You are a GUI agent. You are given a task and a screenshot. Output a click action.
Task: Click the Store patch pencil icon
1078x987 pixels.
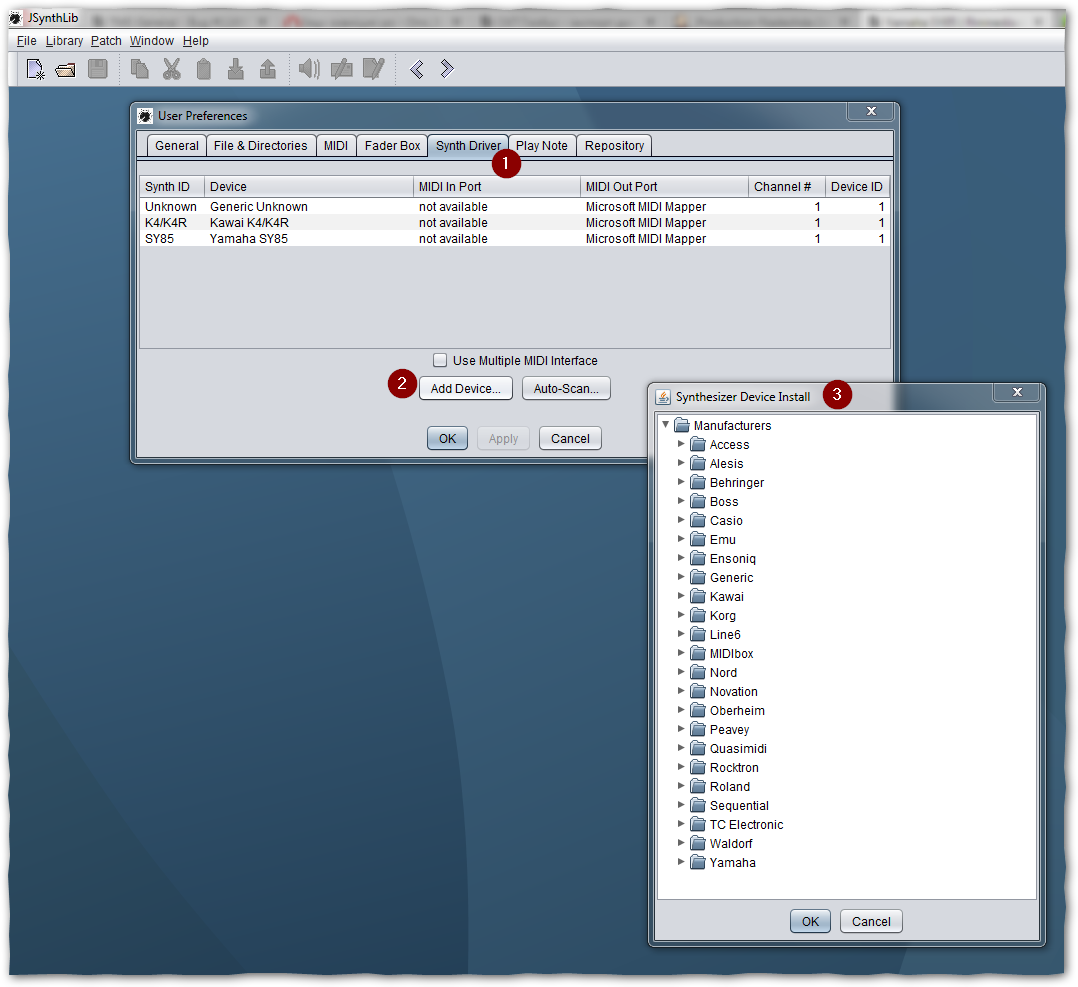pos(342,69)
